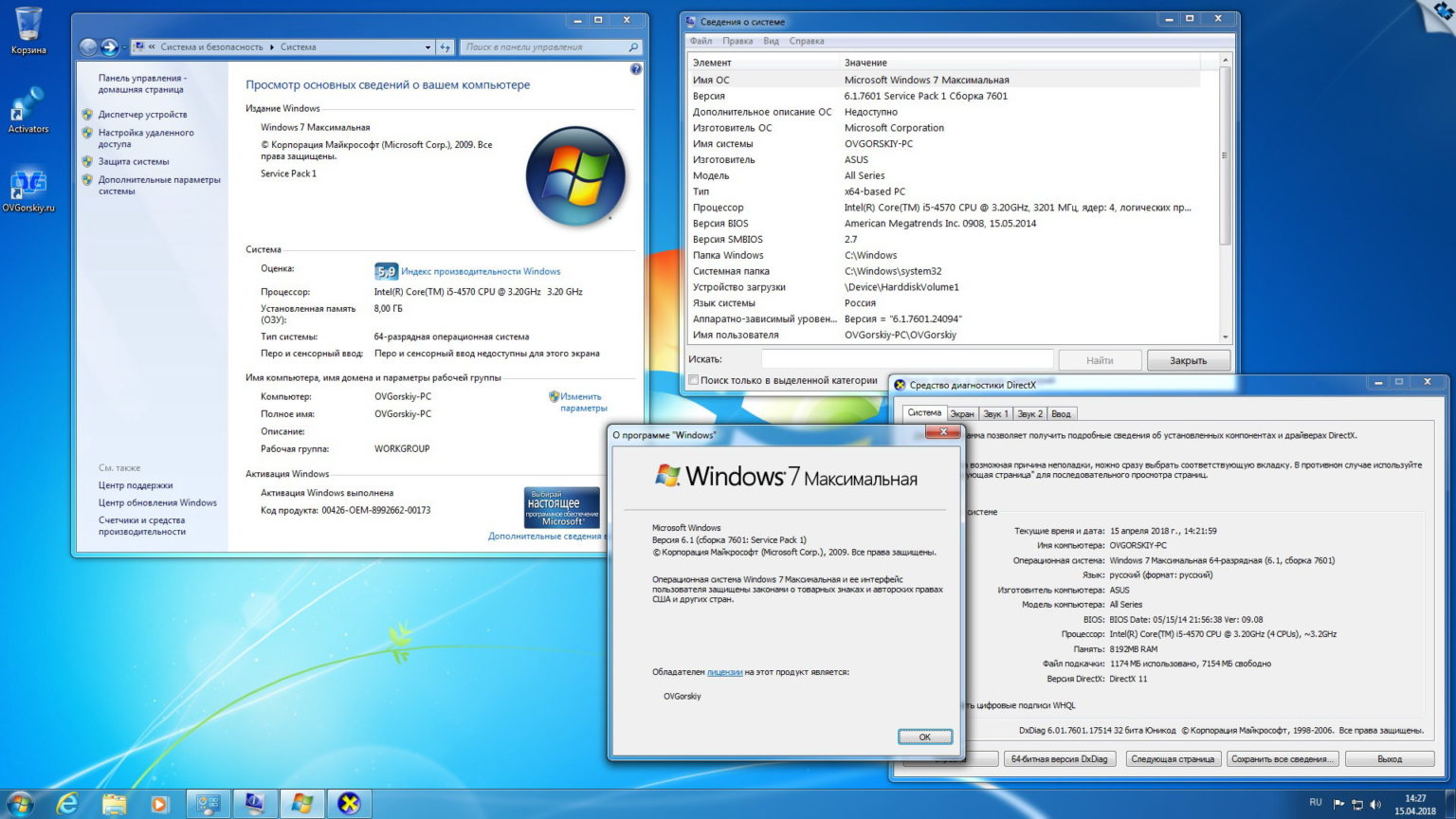Open the Вид menu in System Information
Image resolution: width=1456 pixels, height=819 pixels.
coord(771,41)
